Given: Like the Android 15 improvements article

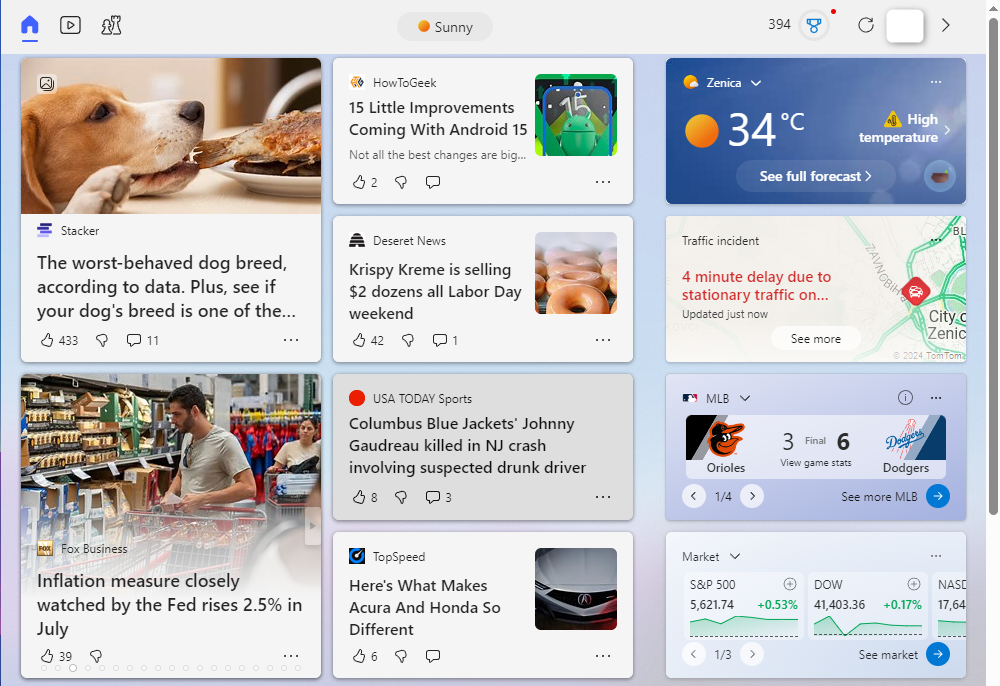Looking at the screenshot, I should tap(359, 182).
